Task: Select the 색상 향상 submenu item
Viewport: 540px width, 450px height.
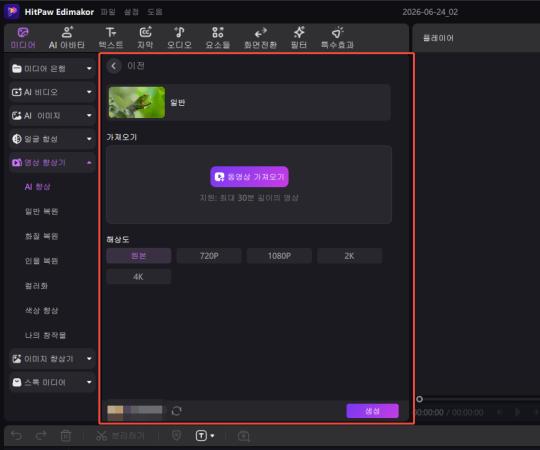Action: (41, 311)
